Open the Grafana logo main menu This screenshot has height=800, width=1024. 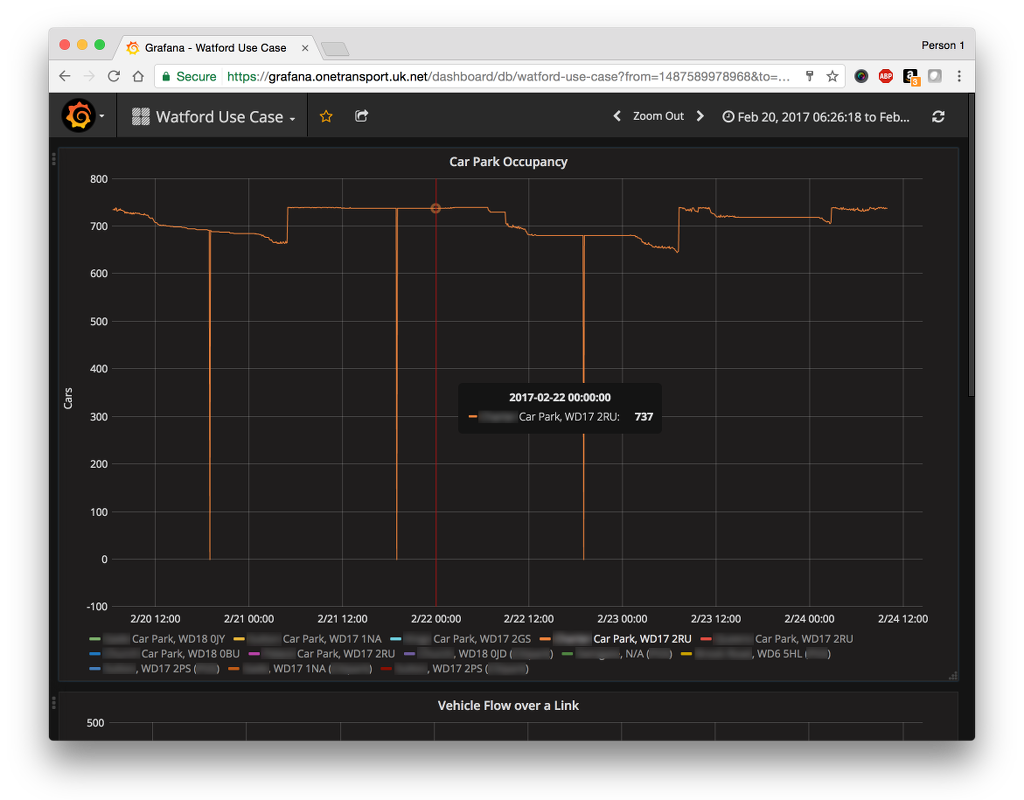78,116
